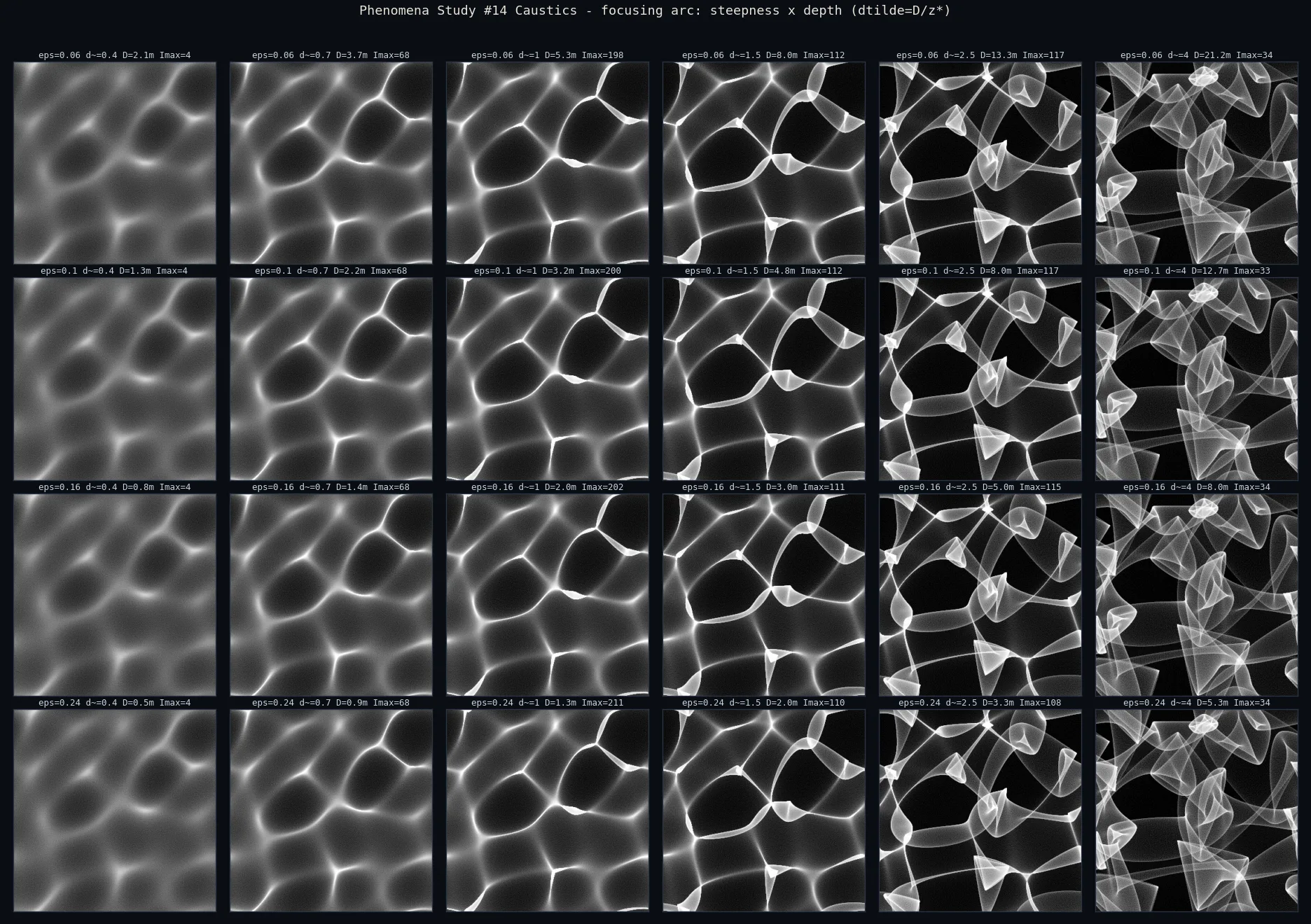Click label 'eps=0.06 d~=0.4 D=2.1m Imax=4'
The height and width of the screenshot is (924, 1311).
tap(115, 55)
